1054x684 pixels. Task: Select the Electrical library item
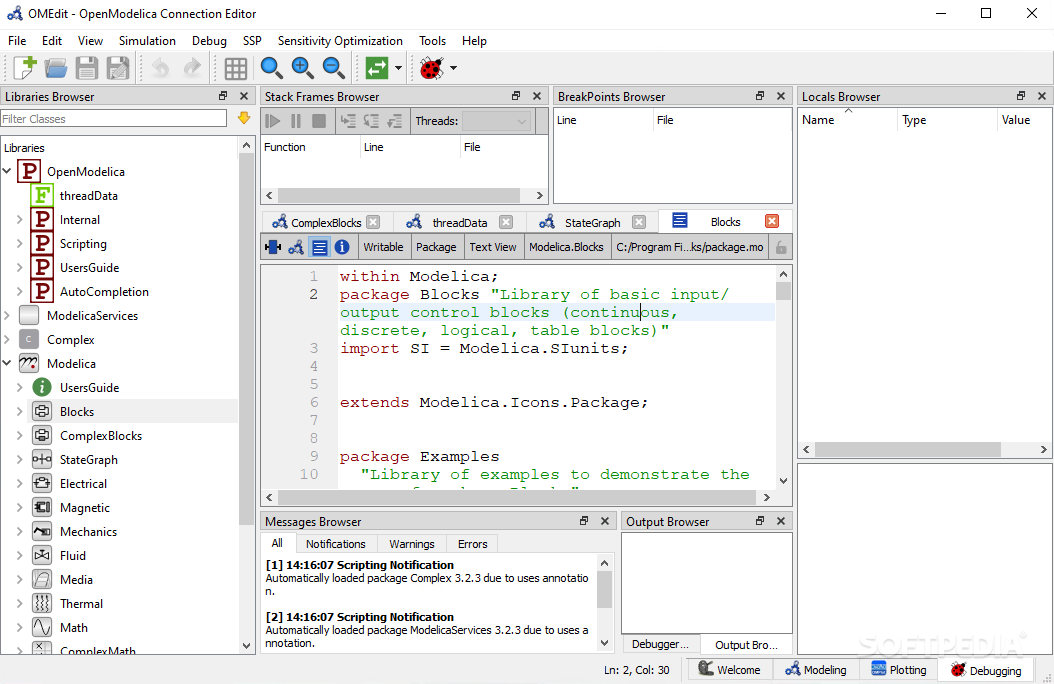pos(83,484)
